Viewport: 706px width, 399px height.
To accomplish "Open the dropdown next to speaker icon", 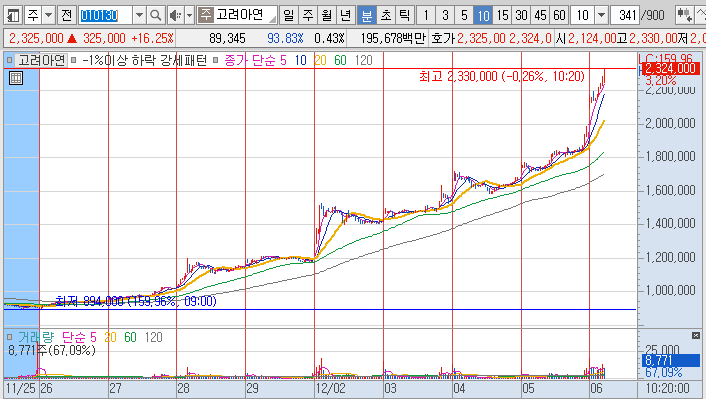I will coord(190,16).
